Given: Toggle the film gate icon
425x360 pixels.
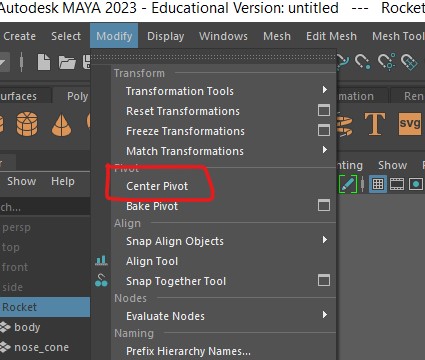Looking at the screenshot, I should click(x=397, y=184).
